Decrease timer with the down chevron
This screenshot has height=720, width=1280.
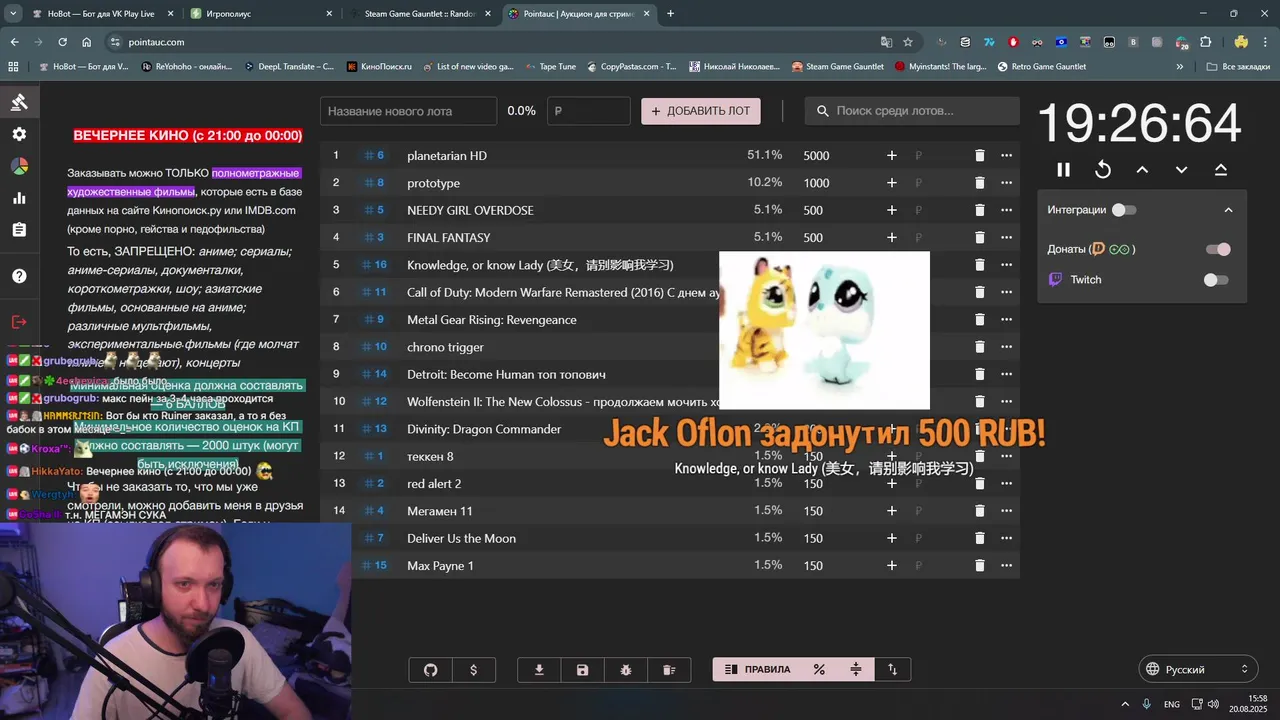tap(1181, 170)
